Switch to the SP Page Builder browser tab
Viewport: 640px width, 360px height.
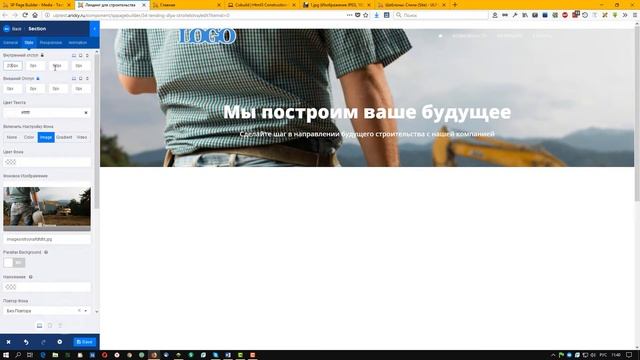pos(37,5)
